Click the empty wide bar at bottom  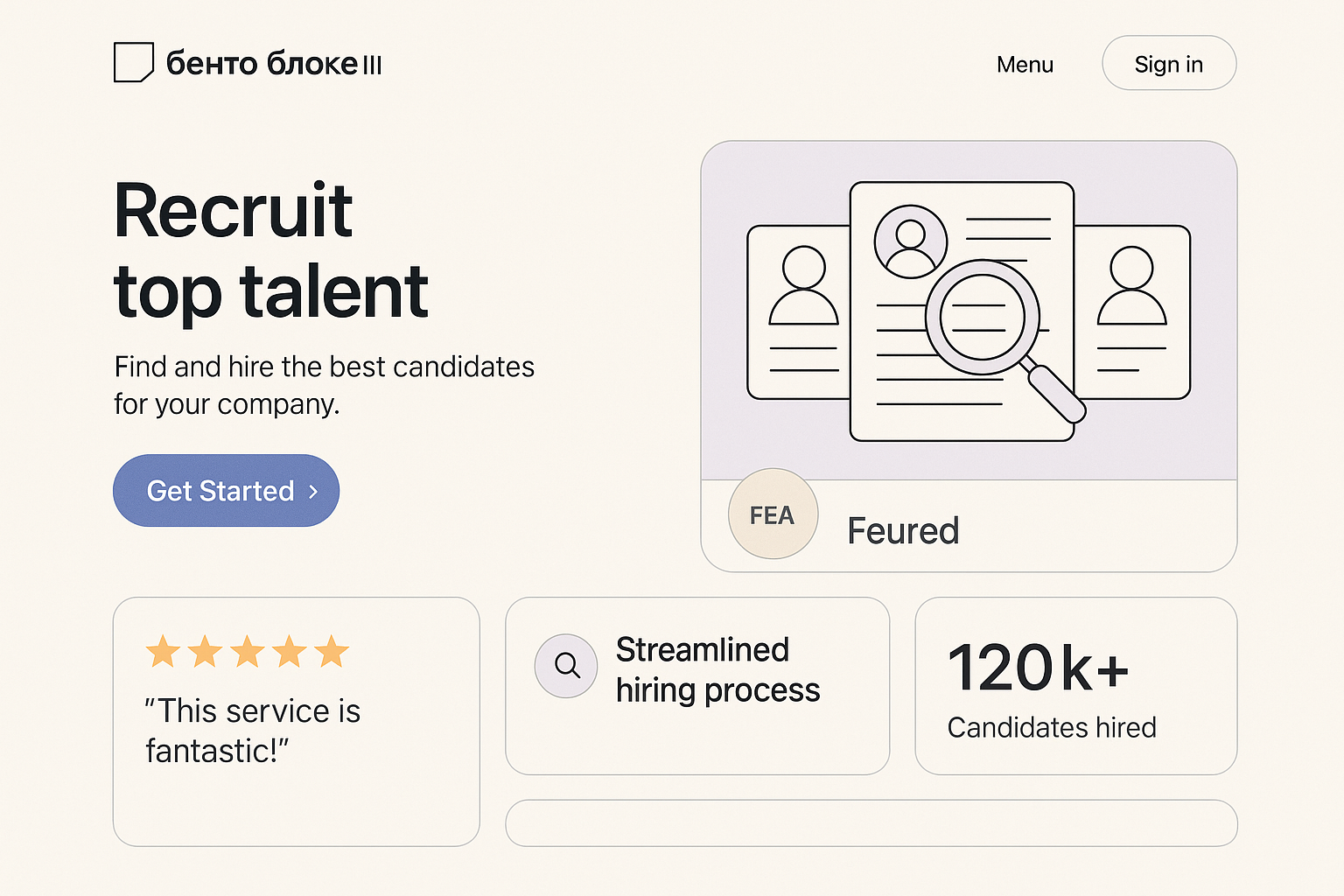click(x=871, y=822)
